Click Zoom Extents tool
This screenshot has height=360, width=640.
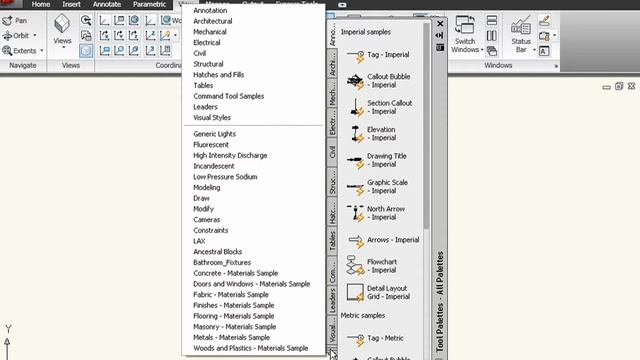click(19, 51)
